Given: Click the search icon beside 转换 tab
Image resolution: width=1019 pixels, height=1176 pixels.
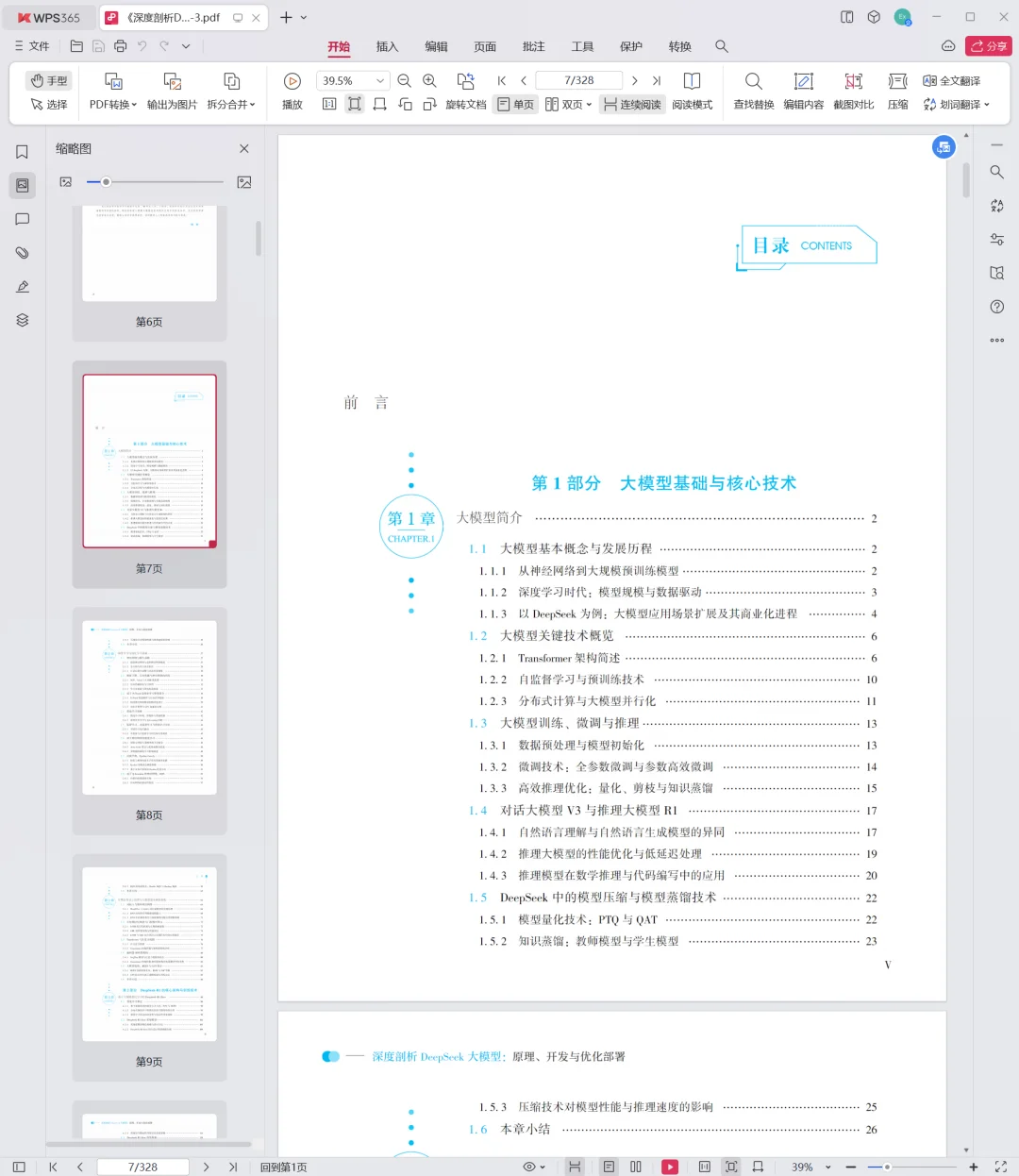Looking at the screenshot, I should coord(722,46).
